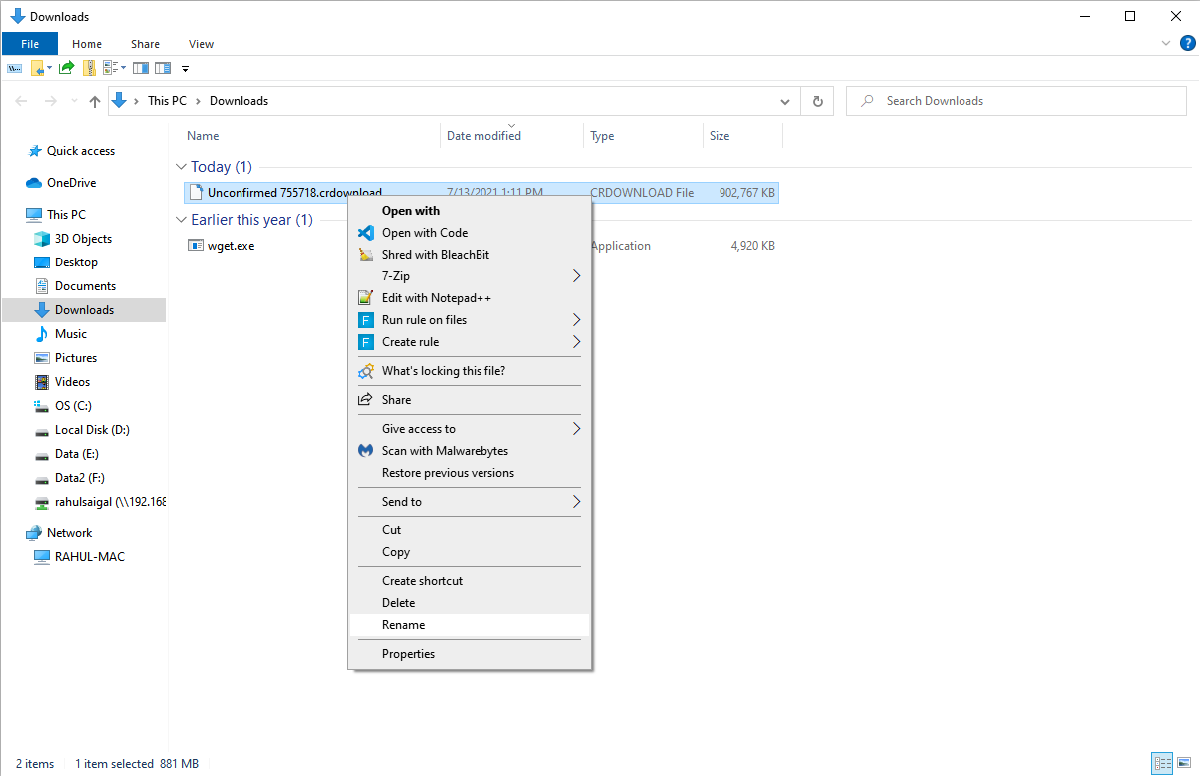Click the blue File button
1200x776 pixels.
[30, 44]
